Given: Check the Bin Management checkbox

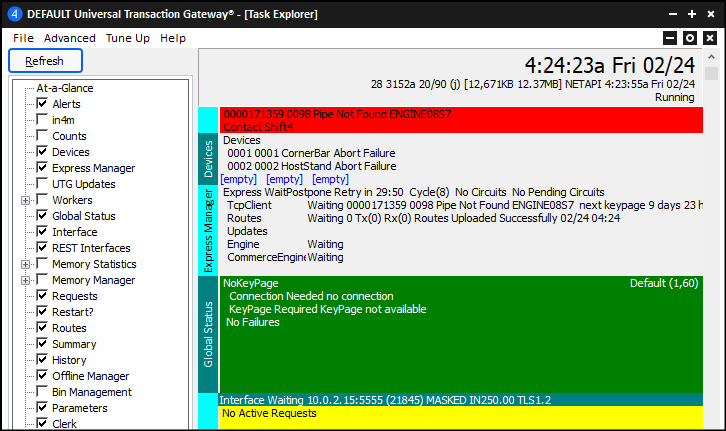Looking at the screenshot, I should (42, 392).
